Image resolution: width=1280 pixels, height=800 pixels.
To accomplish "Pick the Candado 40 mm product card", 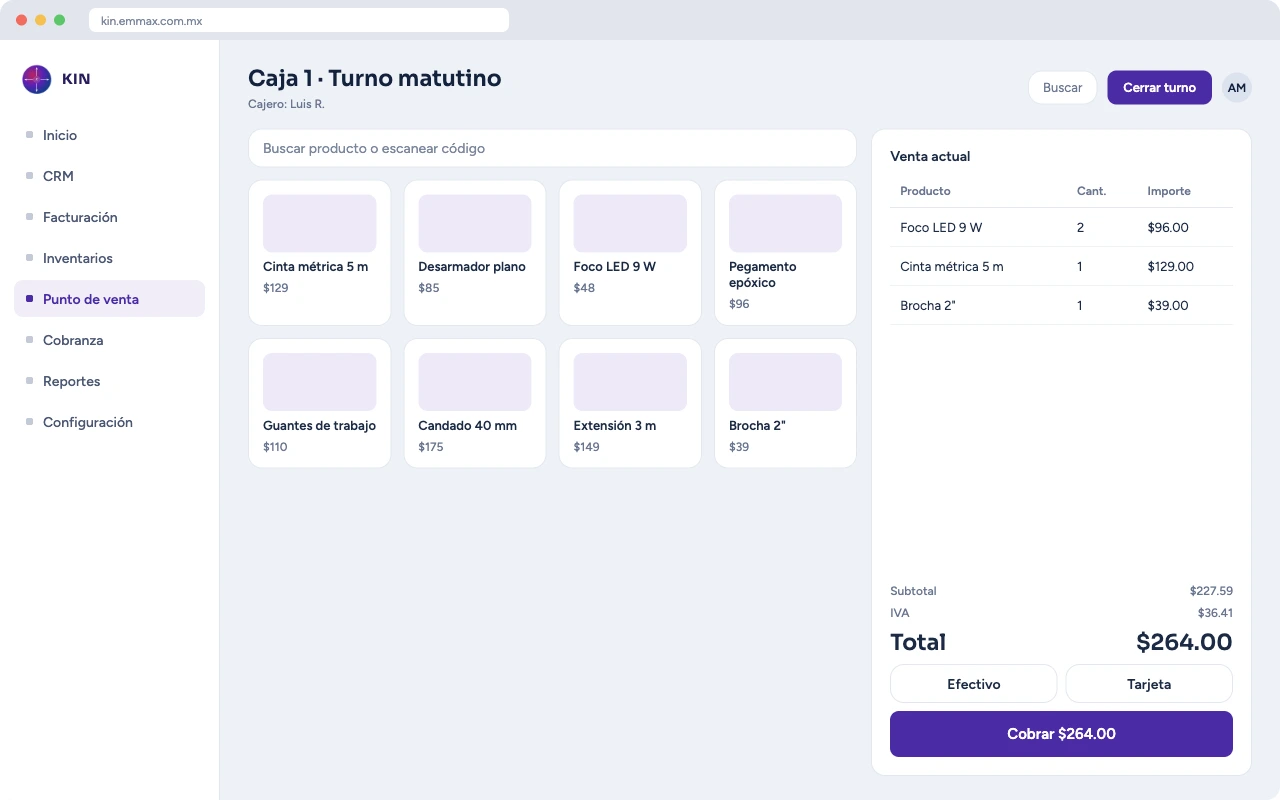I will (475, 403).
